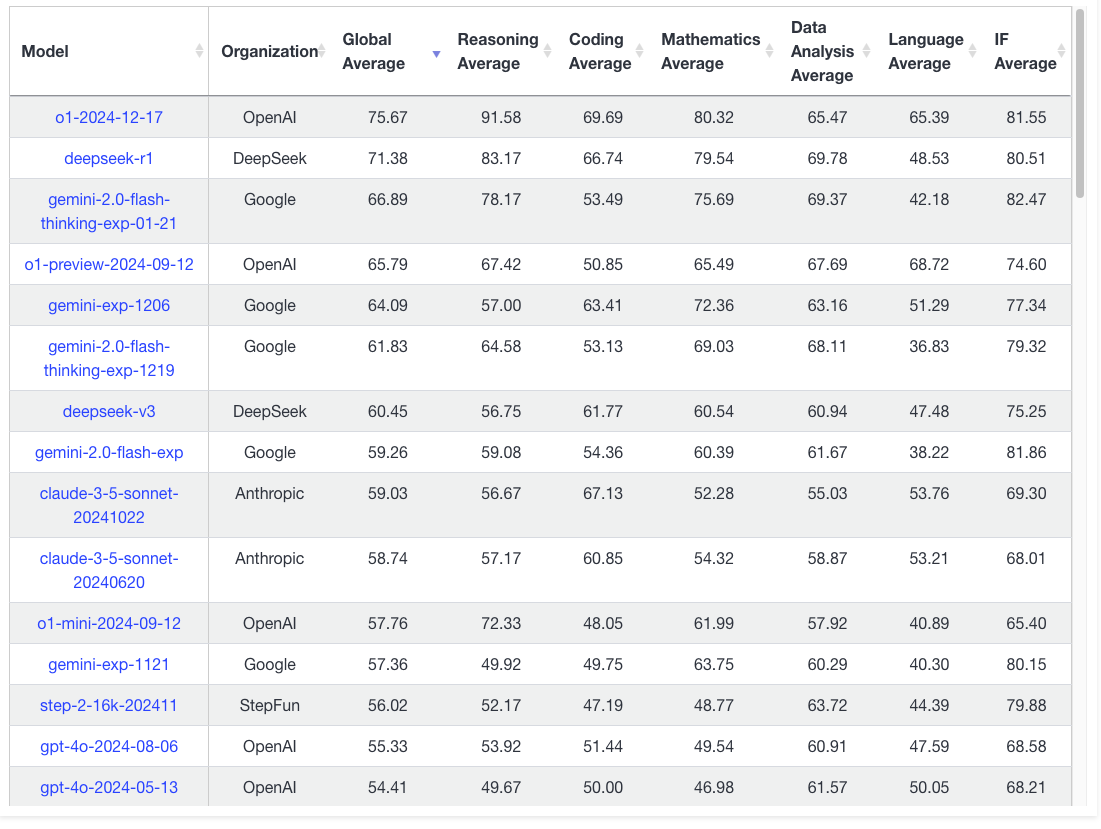Open gemini-2.0-flash-thinking-exp-01-21 link
This screenshot has width=1101, height=829.
(x=109, y=211)
